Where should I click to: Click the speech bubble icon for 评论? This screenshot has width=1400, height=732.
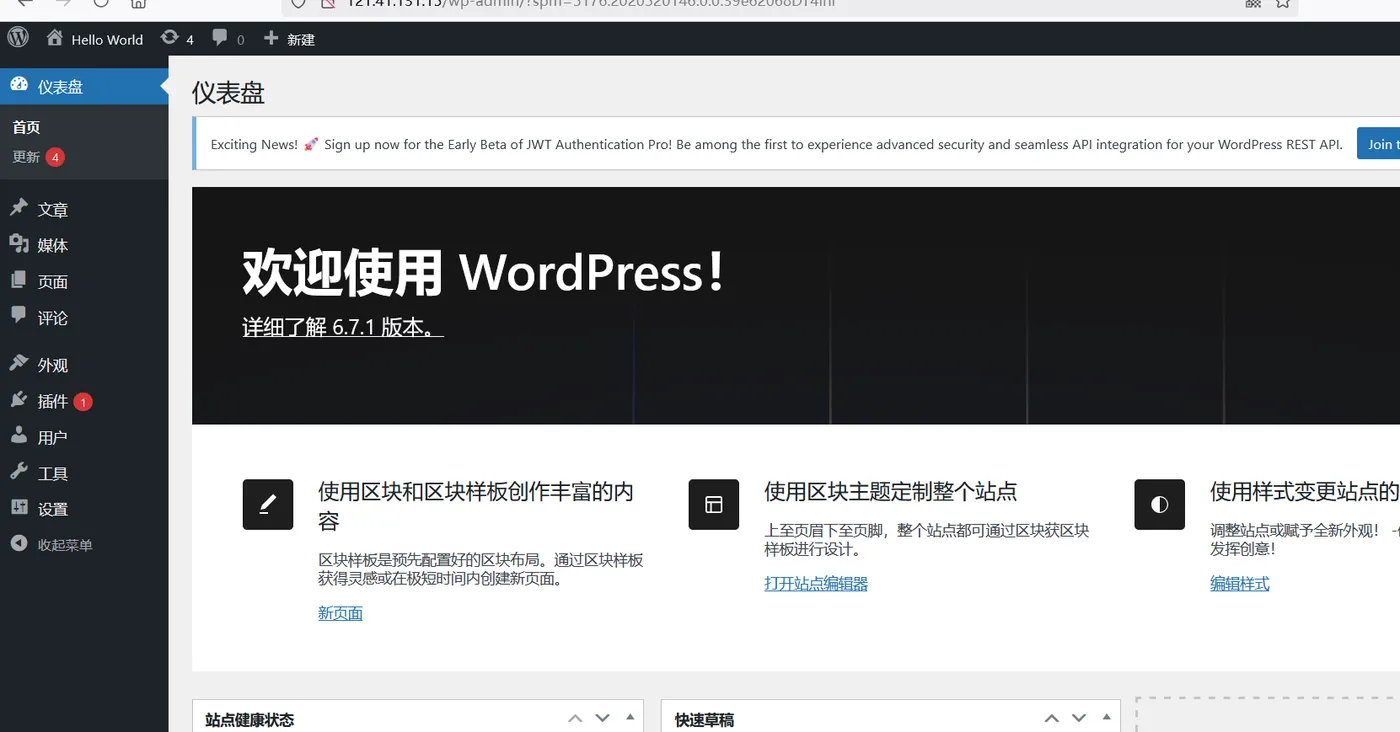19,316
